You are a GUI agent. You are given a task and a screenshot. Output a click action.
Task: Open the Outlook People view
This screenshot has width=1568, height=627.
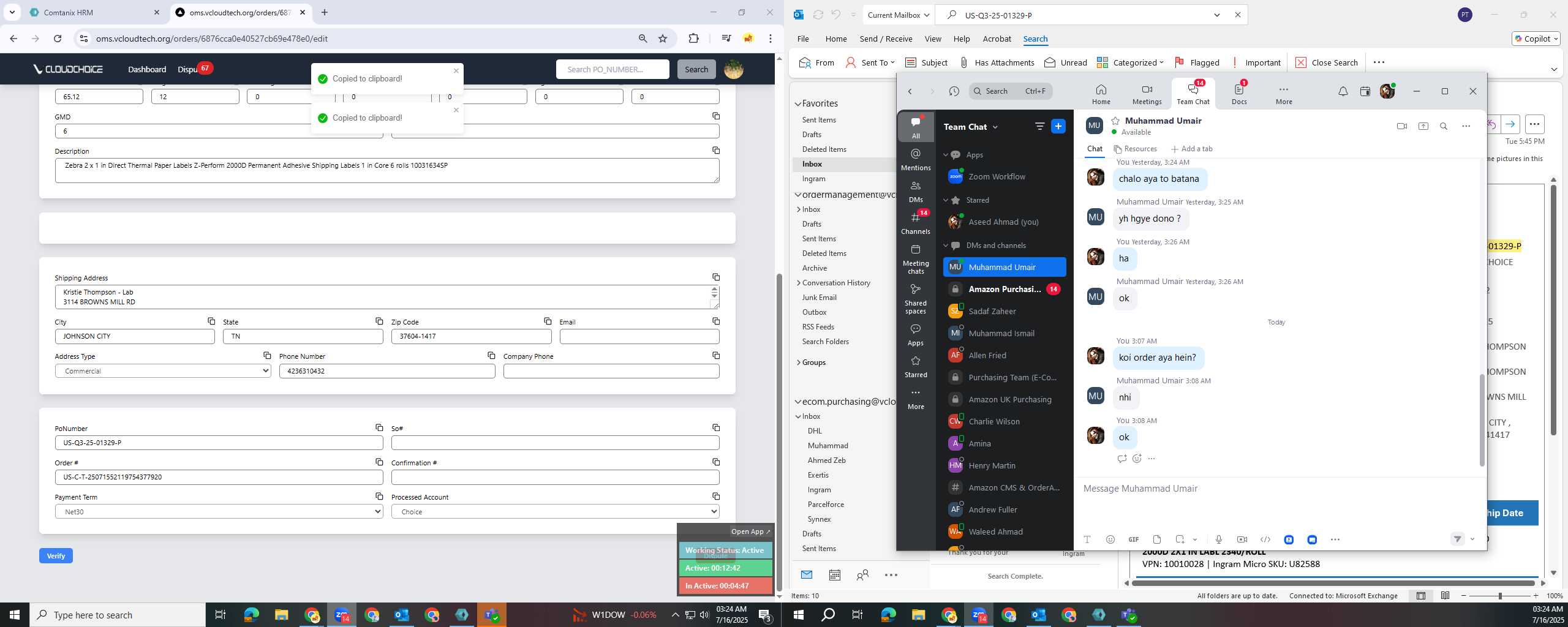tap(862, 575)
